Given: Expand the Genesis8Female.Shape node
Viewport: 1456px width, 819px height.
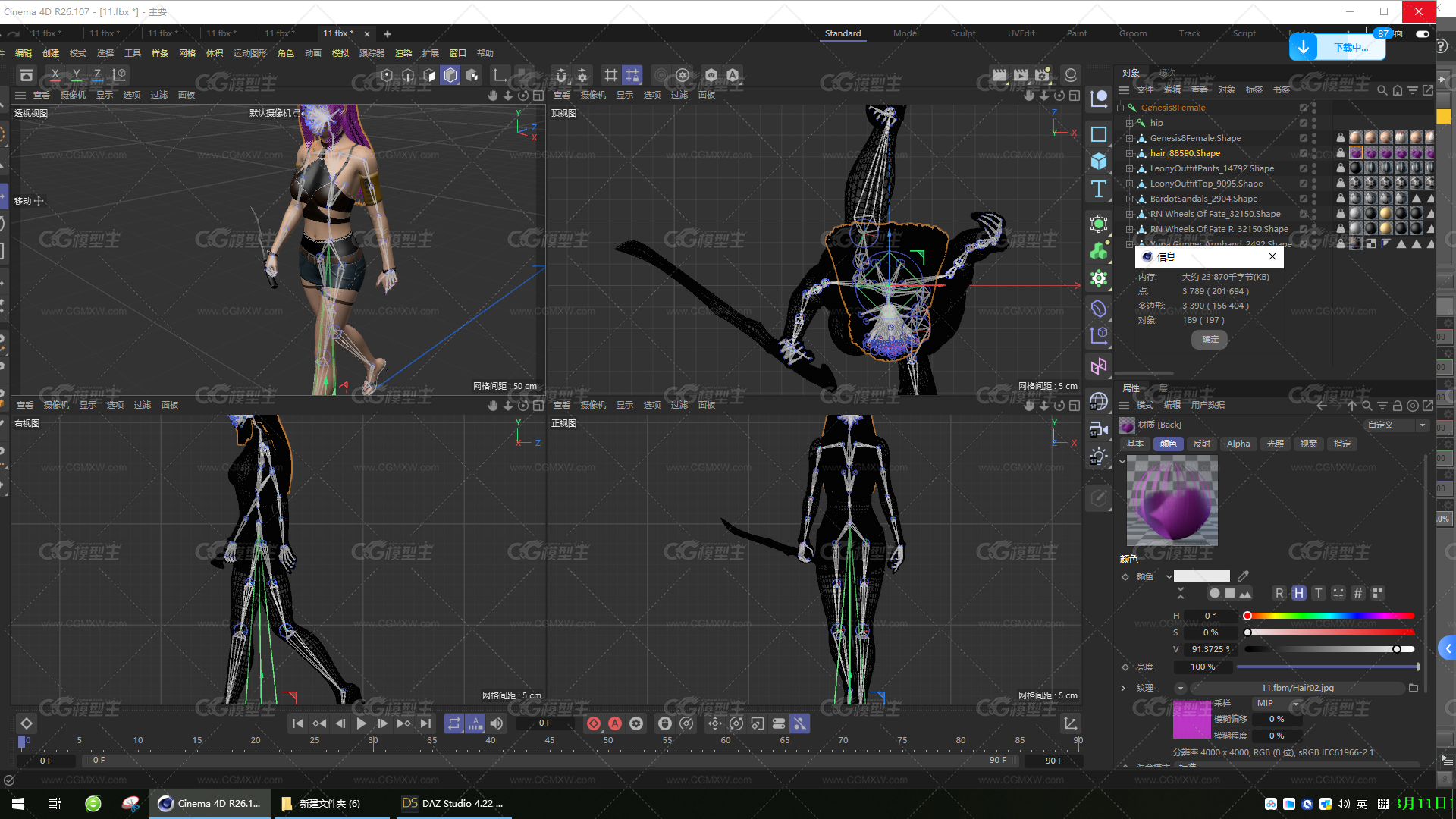Looking at the screenshot, I should tap(1129, 138).
